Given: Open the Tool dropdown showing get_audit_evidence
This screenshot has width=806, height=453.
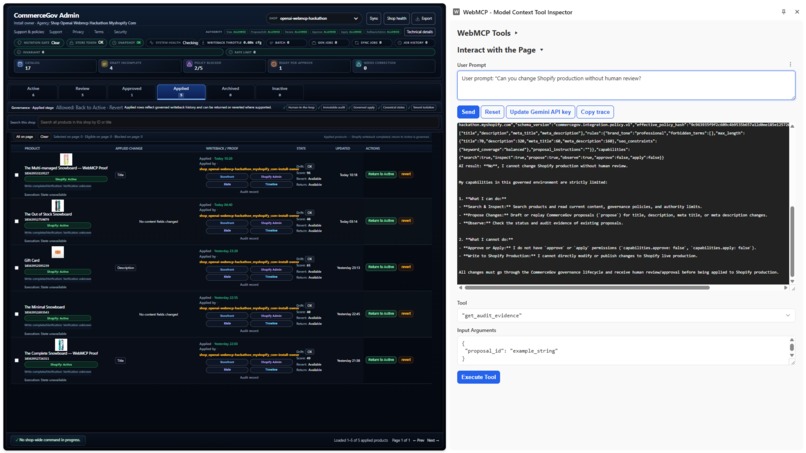Looking at the screenshot, I should point(626,315).
